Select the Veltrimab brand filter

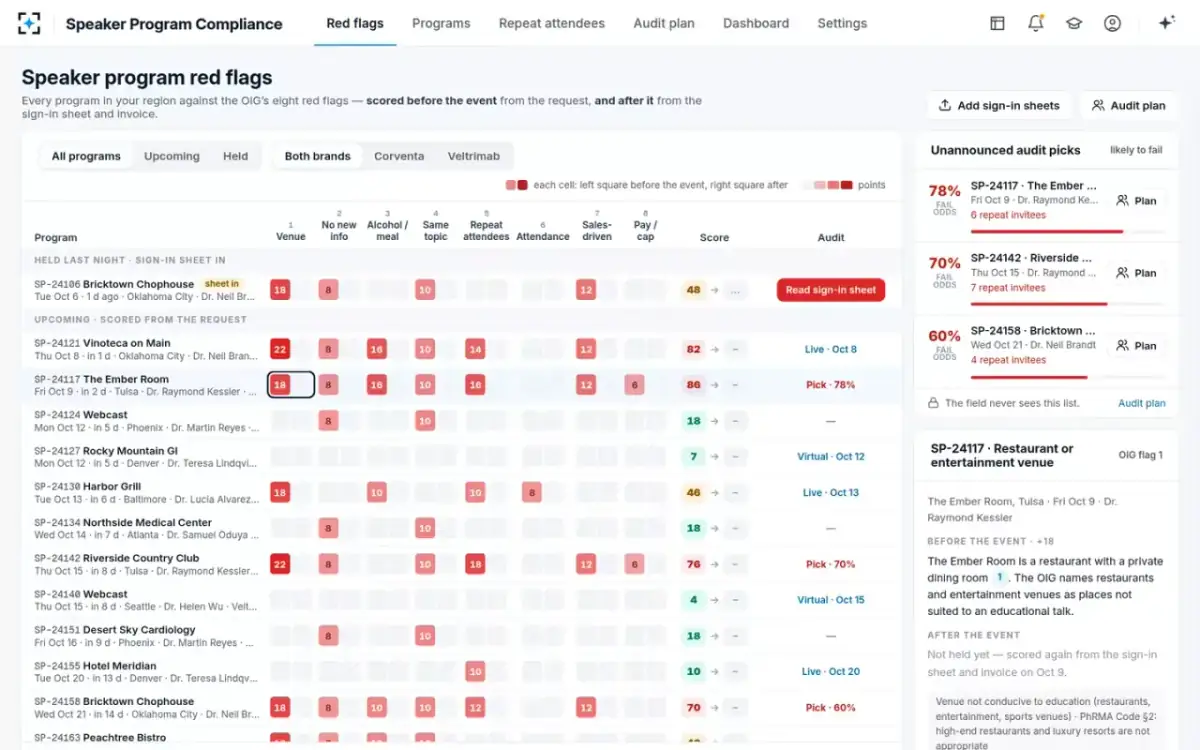[475, 156]
